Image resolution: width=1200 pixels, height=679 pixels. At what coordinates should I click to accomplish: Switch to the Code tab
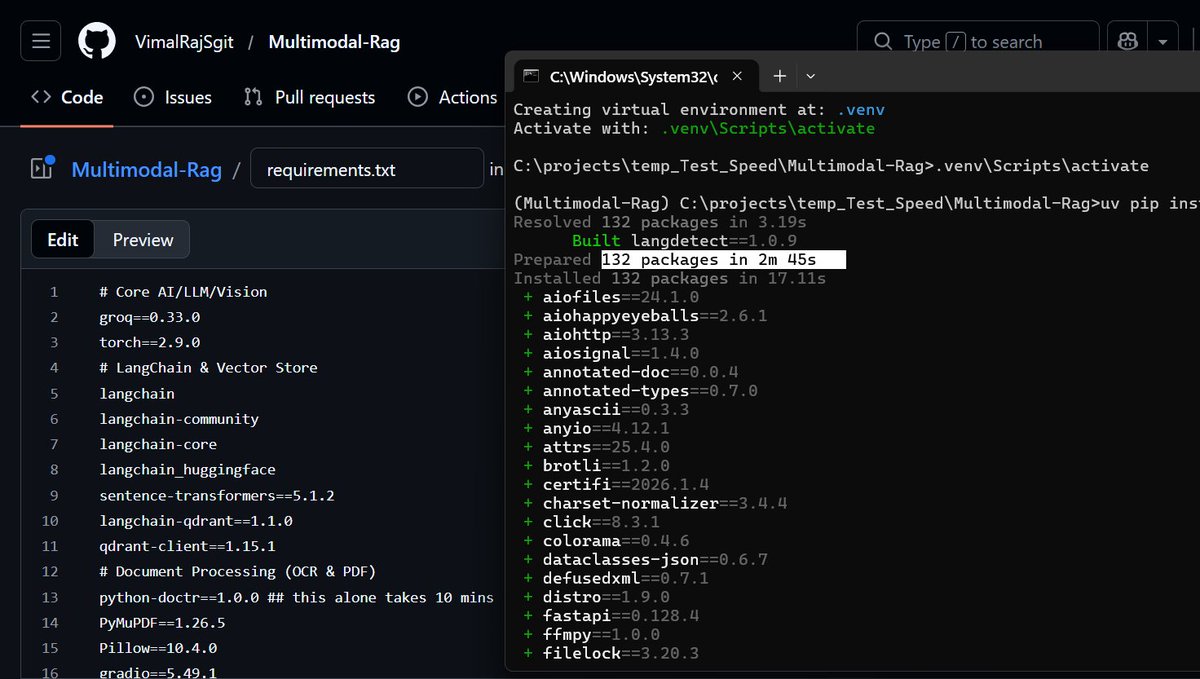click(x=66, y=97)
